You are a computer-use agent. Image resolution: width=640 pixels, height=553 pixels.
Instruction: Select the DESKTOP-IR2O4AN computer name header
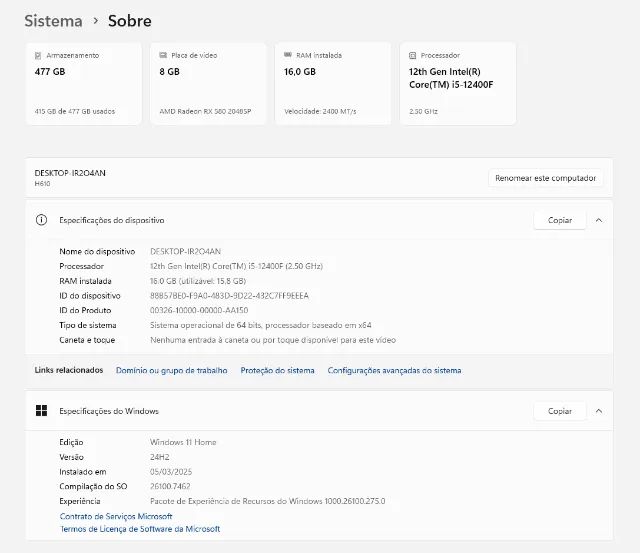click(70, 173)
